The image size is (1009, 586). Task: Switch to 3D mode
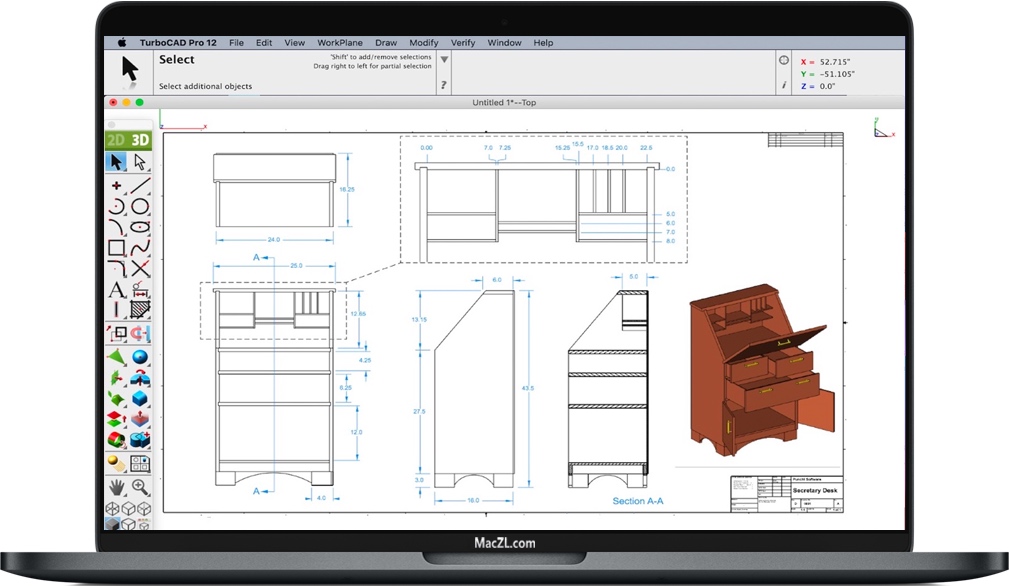pyautogui.click(x=140, y=139)
